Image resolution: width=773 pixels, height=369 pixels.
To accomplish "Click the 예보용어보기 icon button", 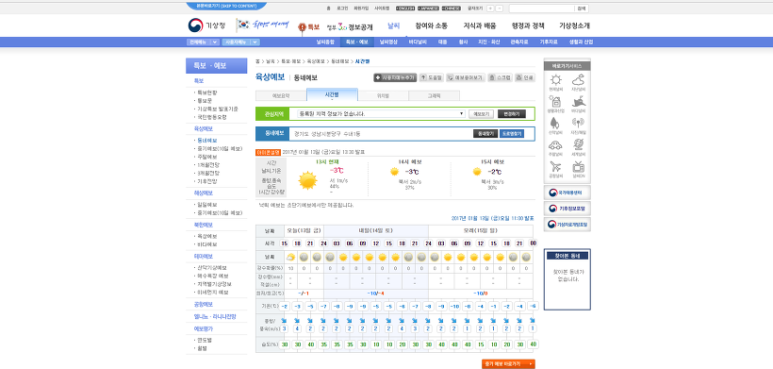I will 465,78.
